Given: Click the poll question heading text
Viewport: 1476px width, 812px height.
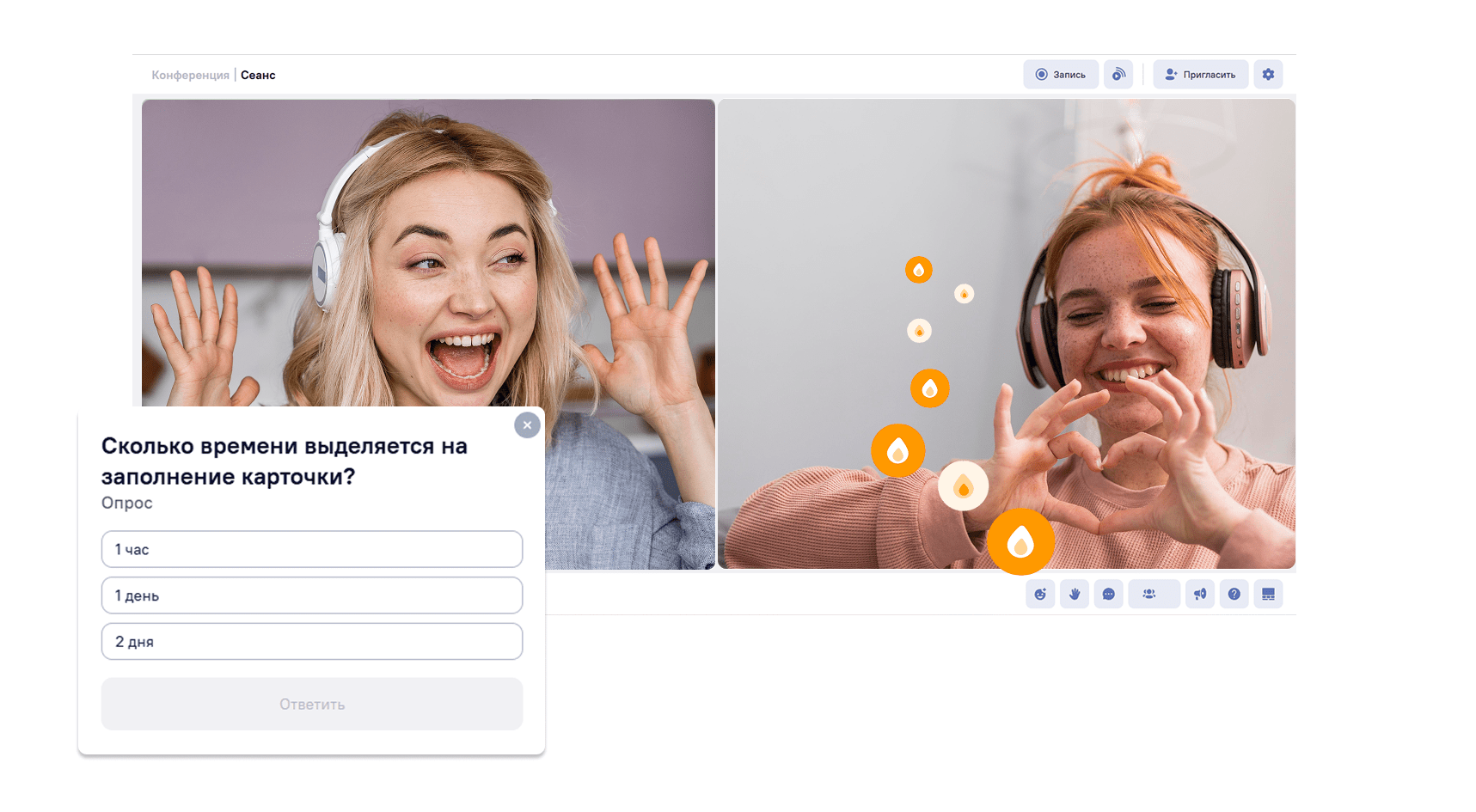Looking at the screenshot, I should coord(285,461).
